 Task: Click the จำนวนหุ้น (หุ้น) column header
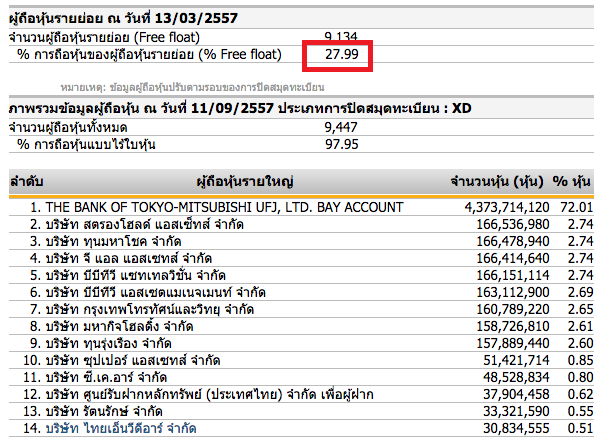(x=497, y=181)
